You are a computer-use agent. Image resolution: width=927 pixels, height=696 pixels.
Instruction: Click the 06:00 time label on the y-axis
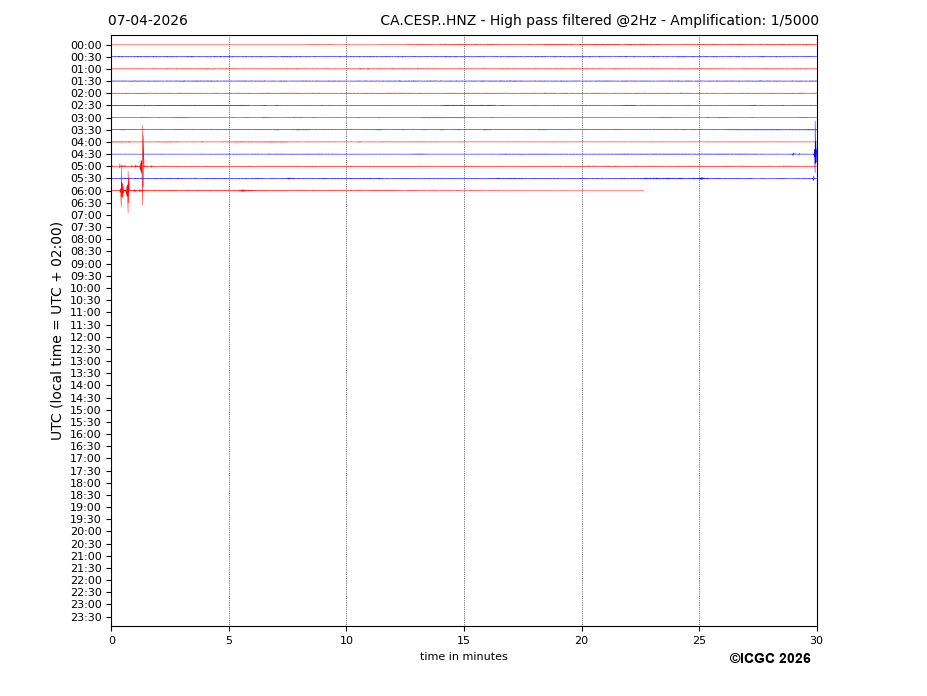pos(86,191)
